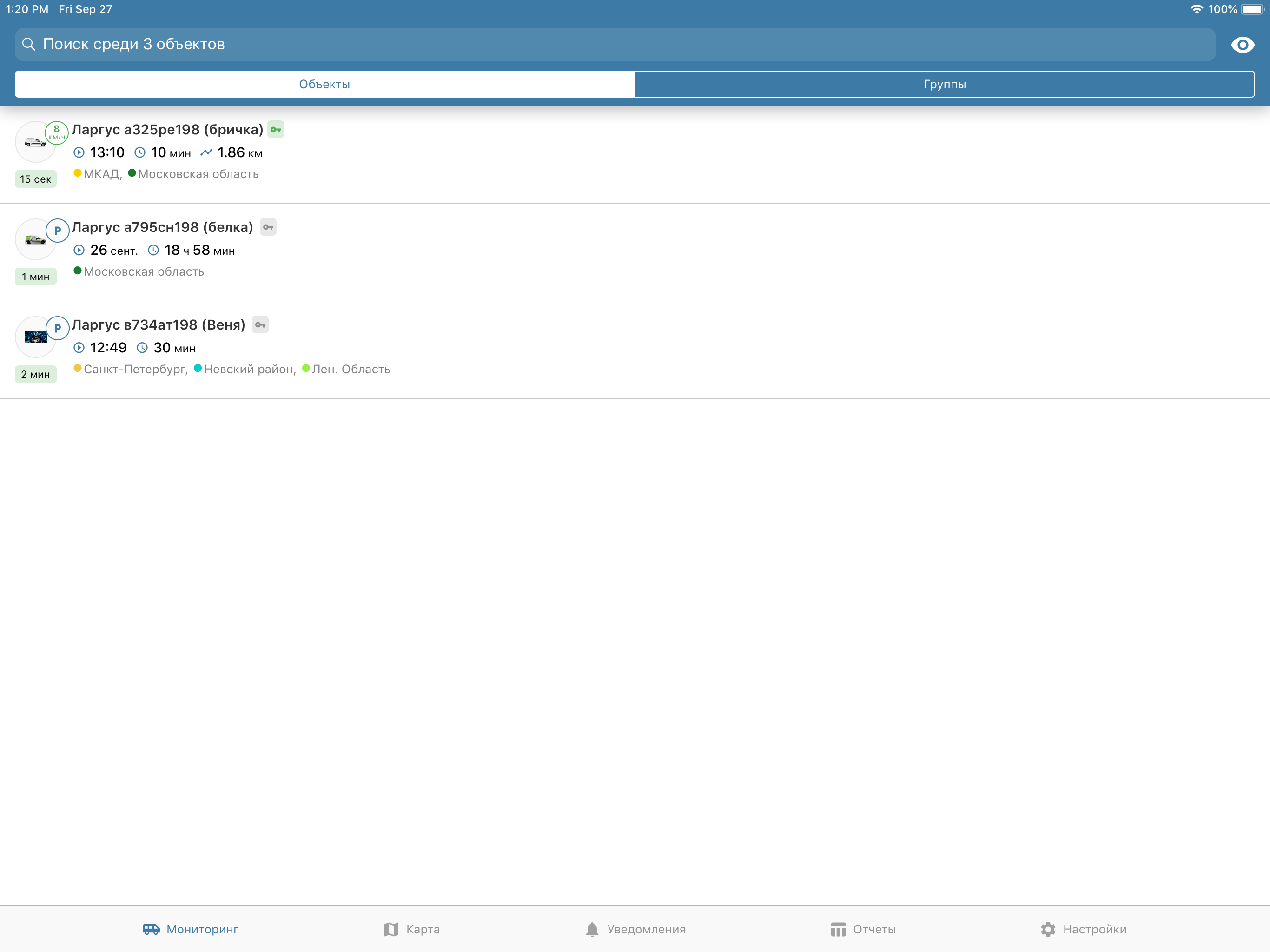Tap the cyan Невский район geofence dot
Screen dimensions: 1270x952
click(198, 368)
